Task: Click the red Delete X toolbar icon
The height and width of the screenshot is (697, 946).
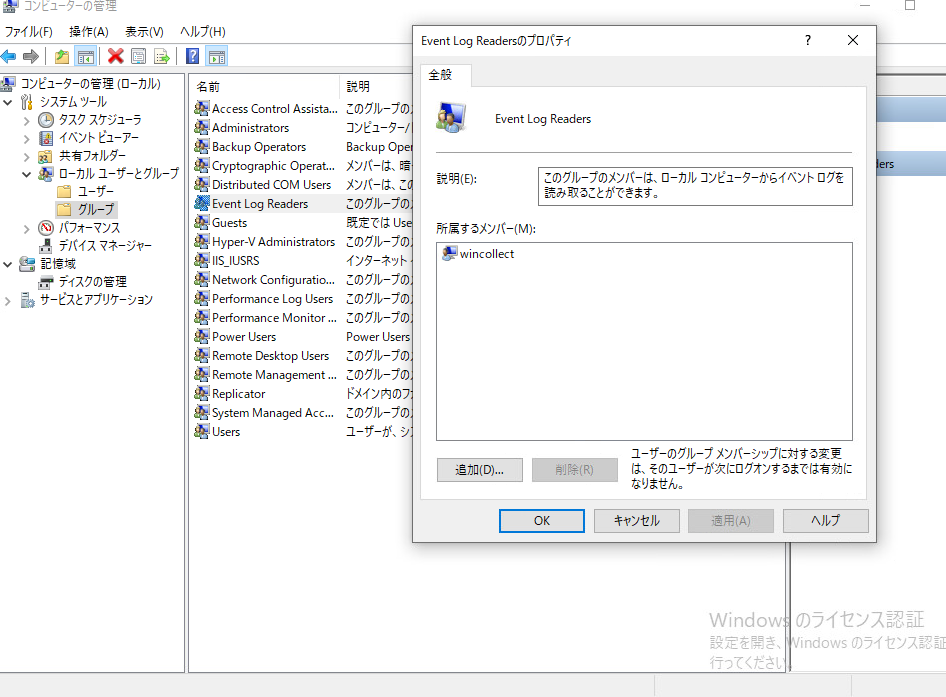Action: (x=115, y=57)
